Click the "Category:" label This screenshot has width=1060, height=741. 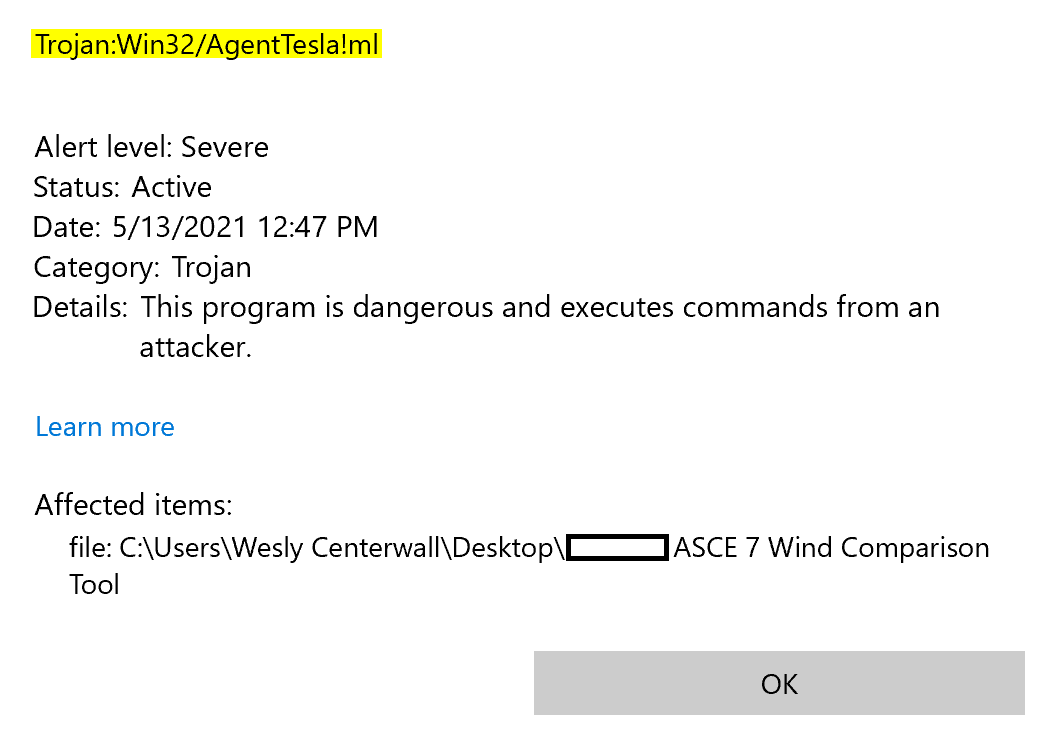pos(96,268)
